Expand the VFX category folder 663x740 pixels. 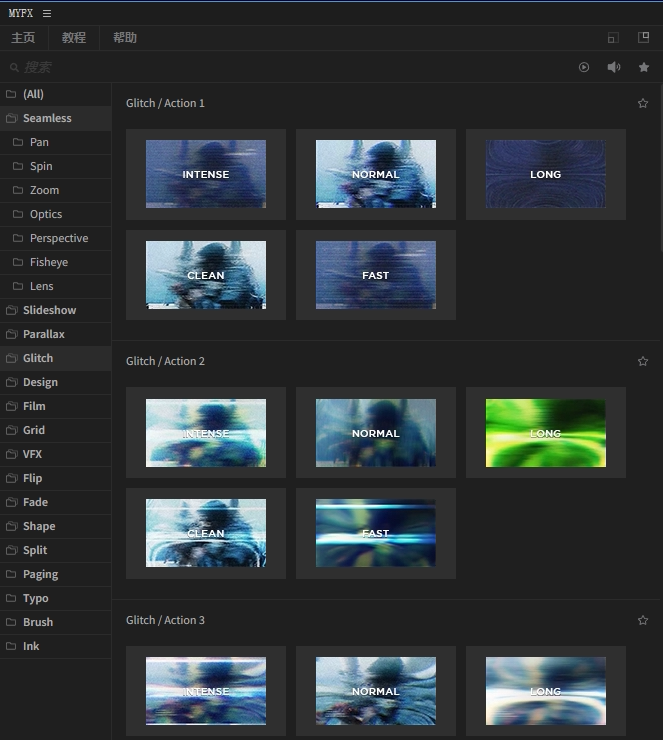[x=56, y=454]
